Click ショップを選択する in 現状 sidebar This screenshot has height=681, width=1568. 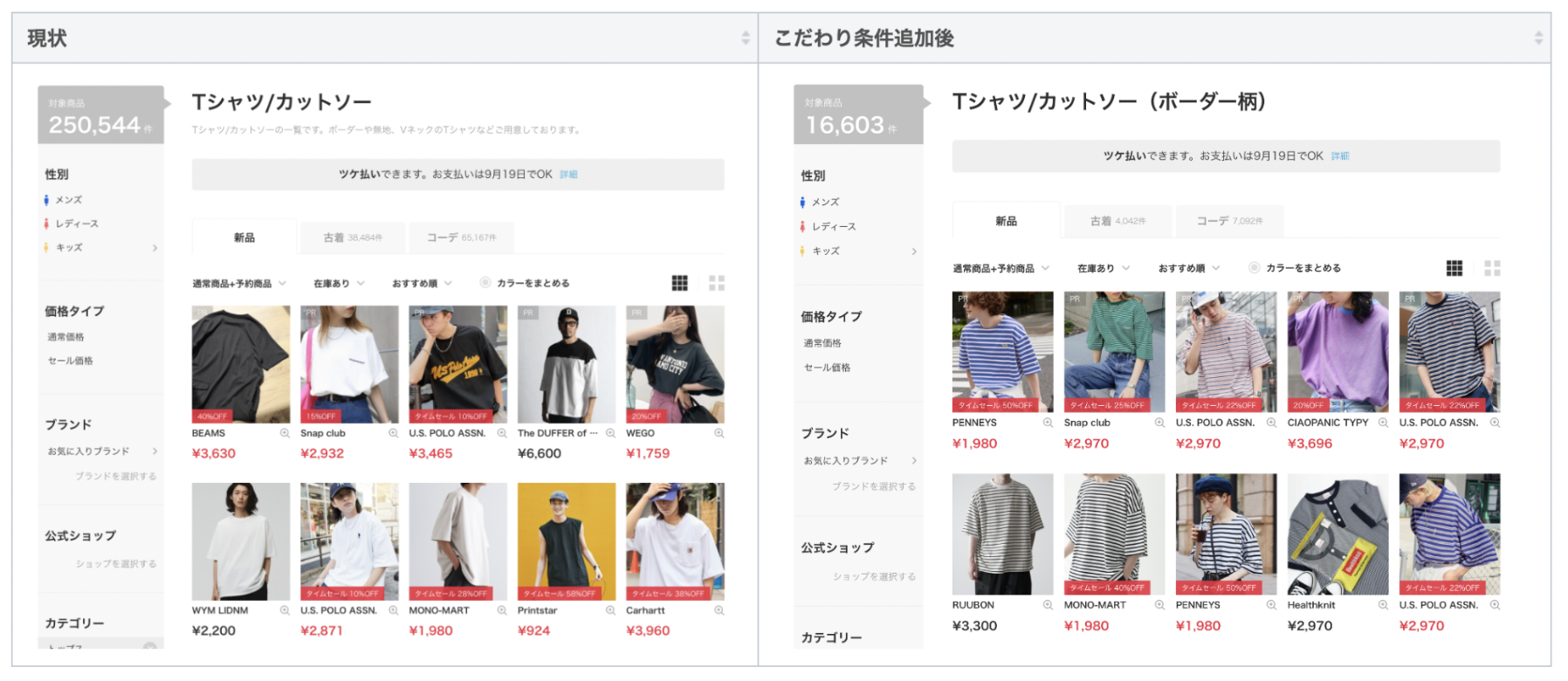116,564
